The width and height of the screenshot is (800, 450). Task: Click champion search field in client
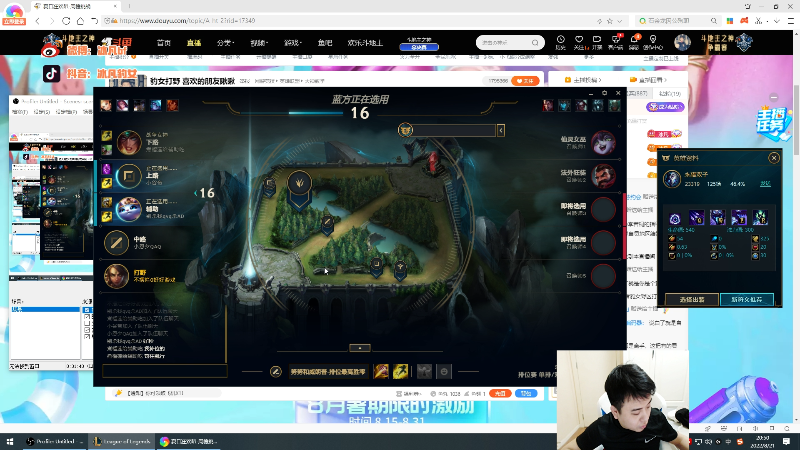tap(455, 131)
